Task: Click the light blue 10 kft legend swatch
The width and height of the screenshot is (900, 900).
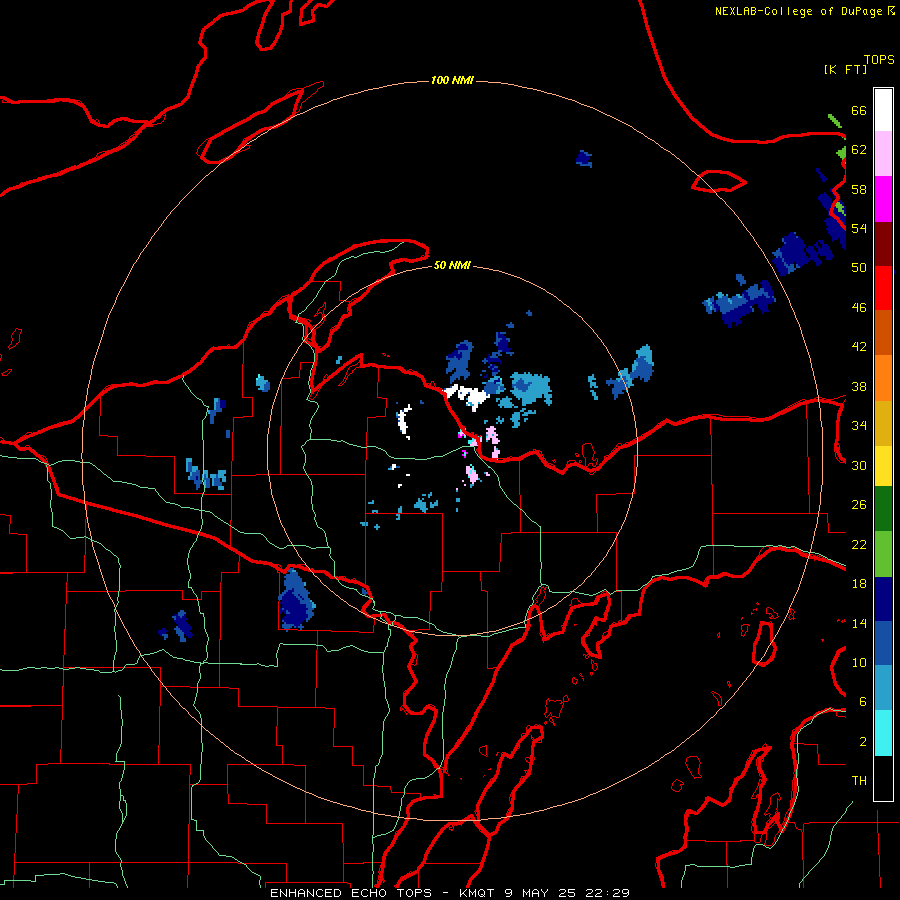Action: click(x=883, y=688)
